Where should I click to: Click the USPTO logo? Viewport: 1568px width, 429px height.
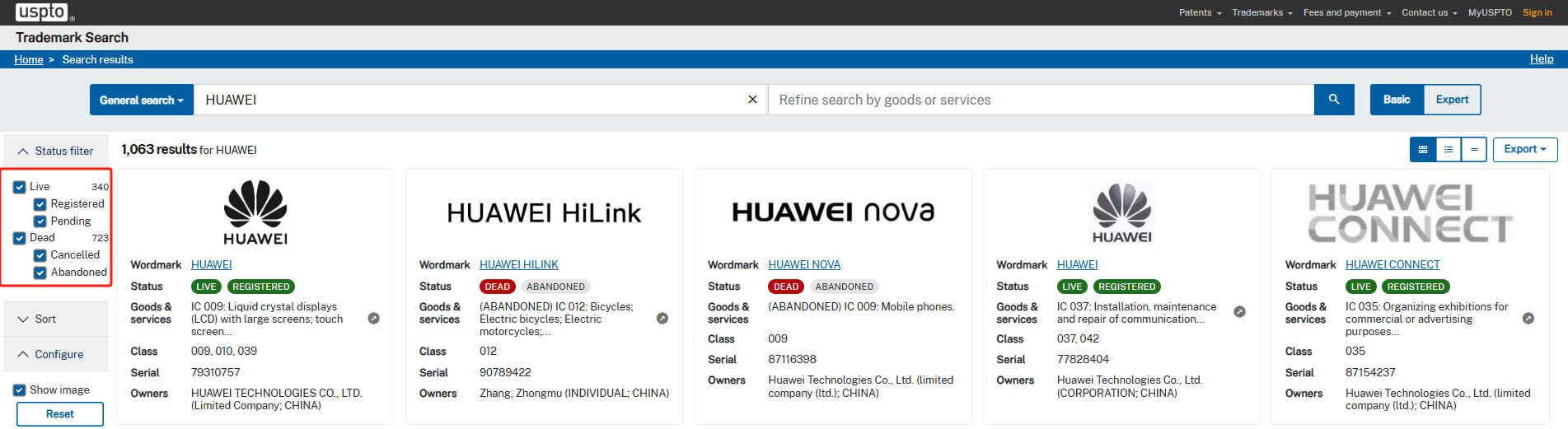pos(44,12)
